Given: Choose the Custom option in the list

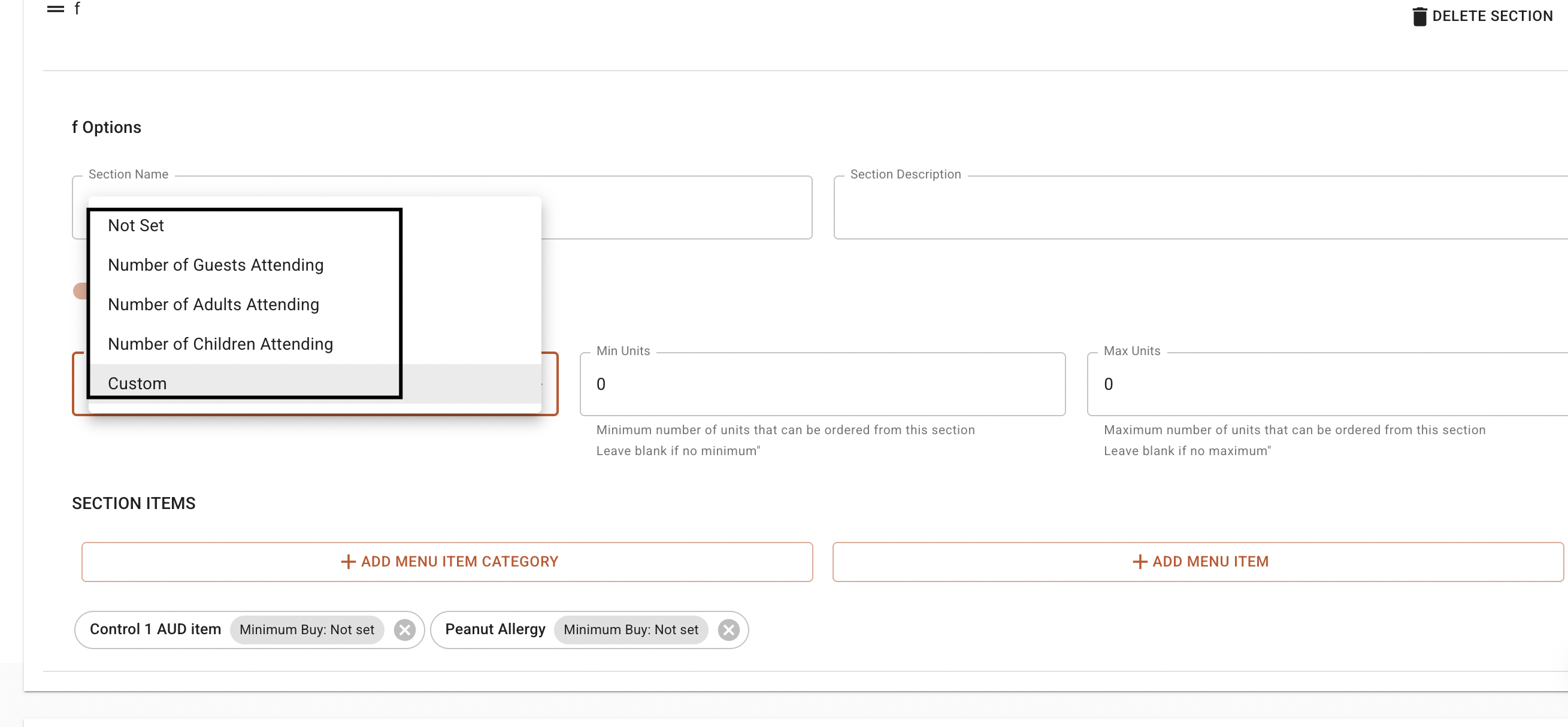Looking at the screenshot, I should pyautogui.click(x=137, y=384).
